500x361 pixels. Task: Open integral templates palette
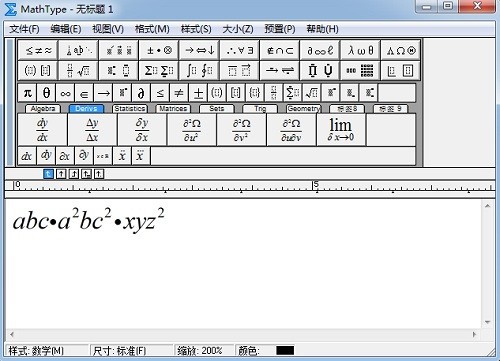[x=199, y=70]
